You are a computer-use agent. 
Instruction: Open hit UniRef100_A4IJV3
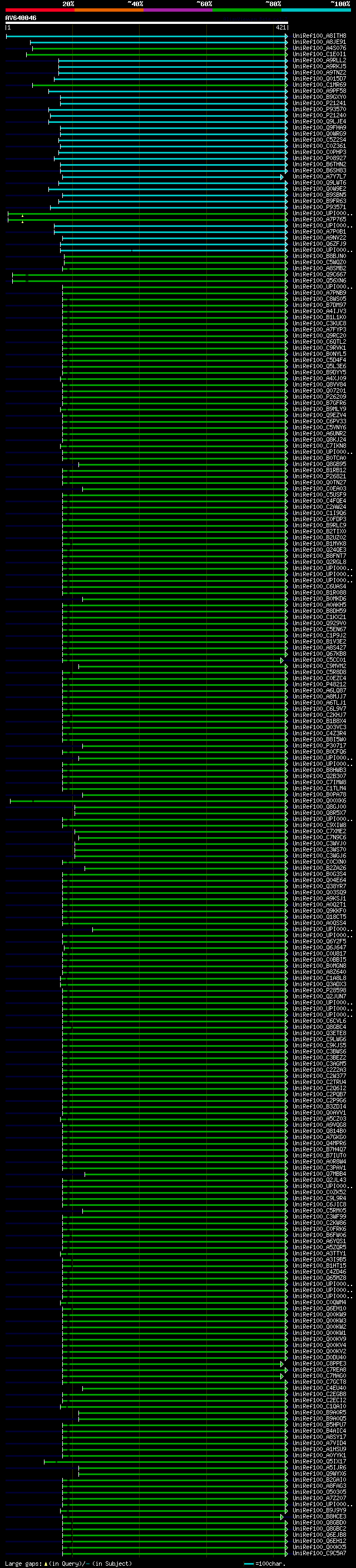pos(319,311)
